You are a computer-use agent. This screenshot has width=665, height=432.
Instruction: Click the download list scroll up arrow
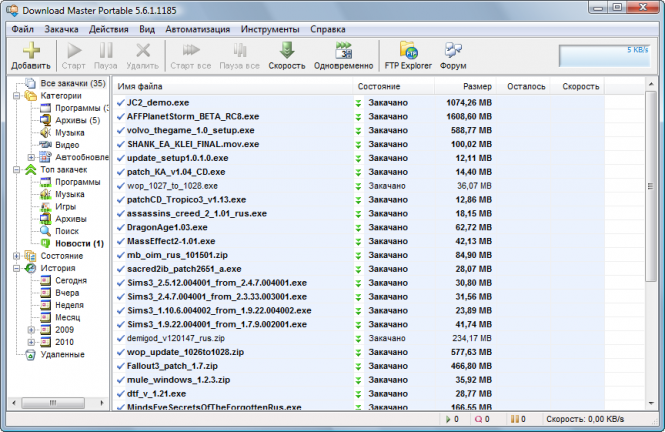coord(651,84)
